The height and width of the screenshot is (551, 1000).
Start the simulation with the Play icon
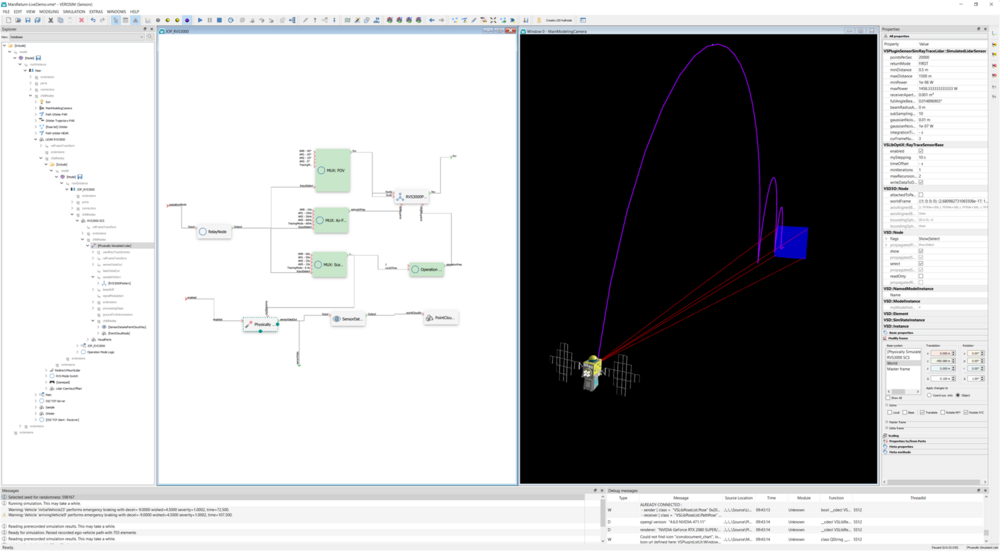click(200, 20)
